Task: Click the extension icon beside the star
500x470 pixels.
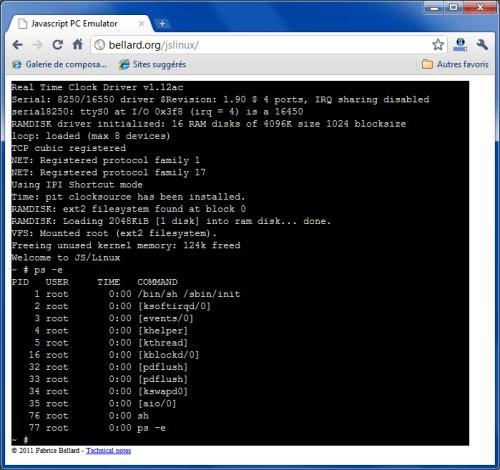Action: 460,44
